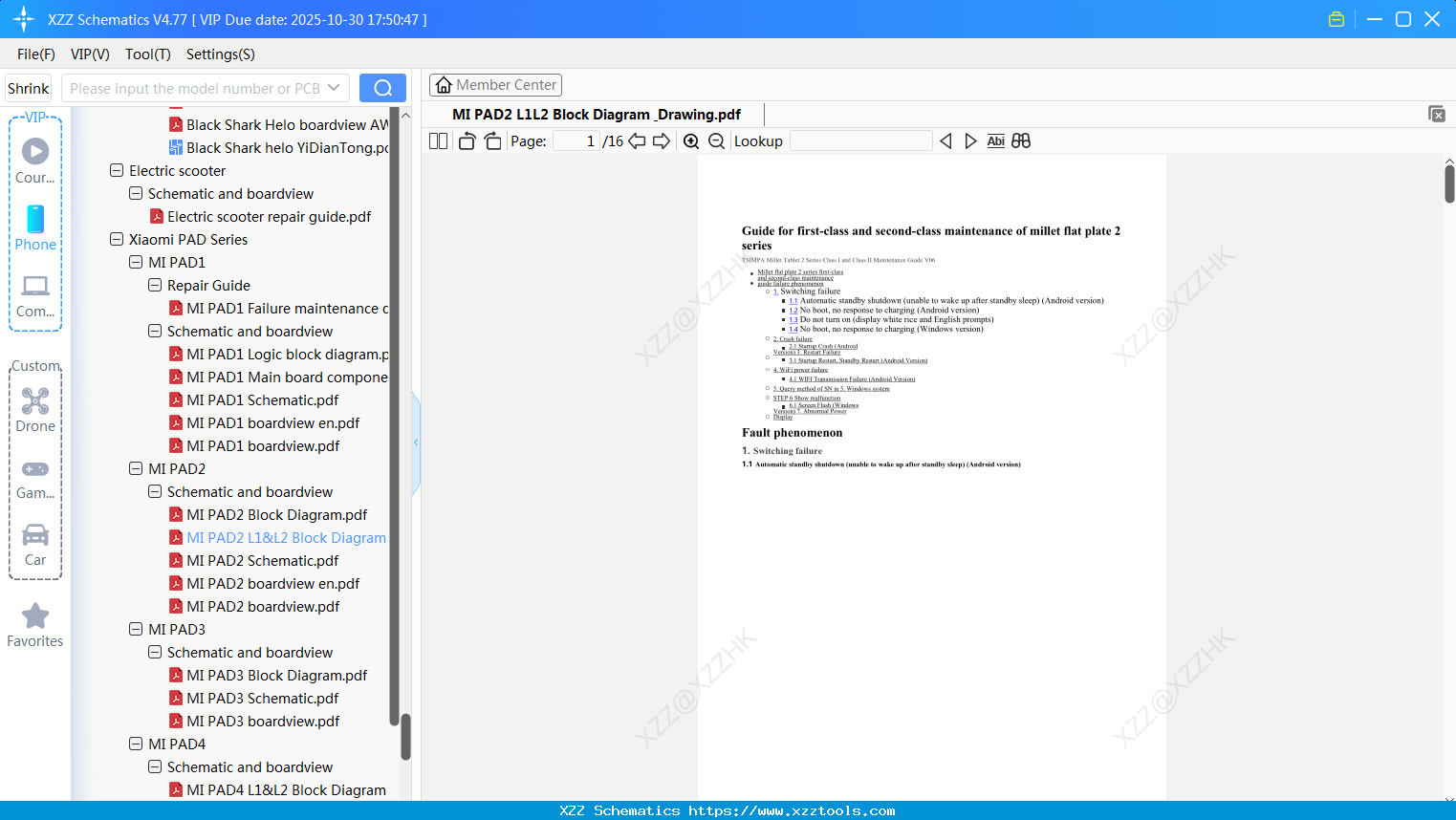This screenshot has height=820, width=1456.
Task: Toggle the Abi whole-word match icon
Action: tap(995, 141)
